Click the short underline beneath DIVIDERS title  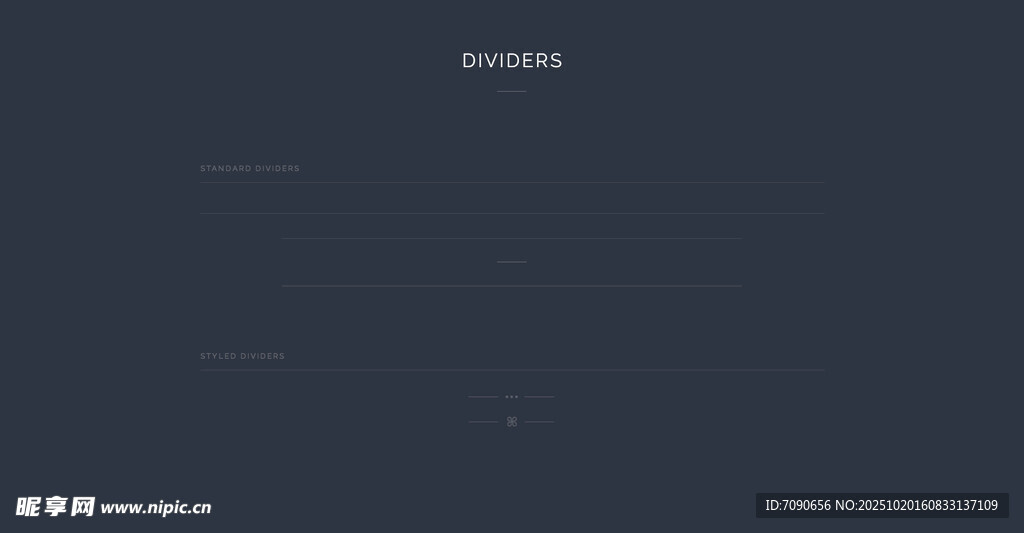click(511, 91)
